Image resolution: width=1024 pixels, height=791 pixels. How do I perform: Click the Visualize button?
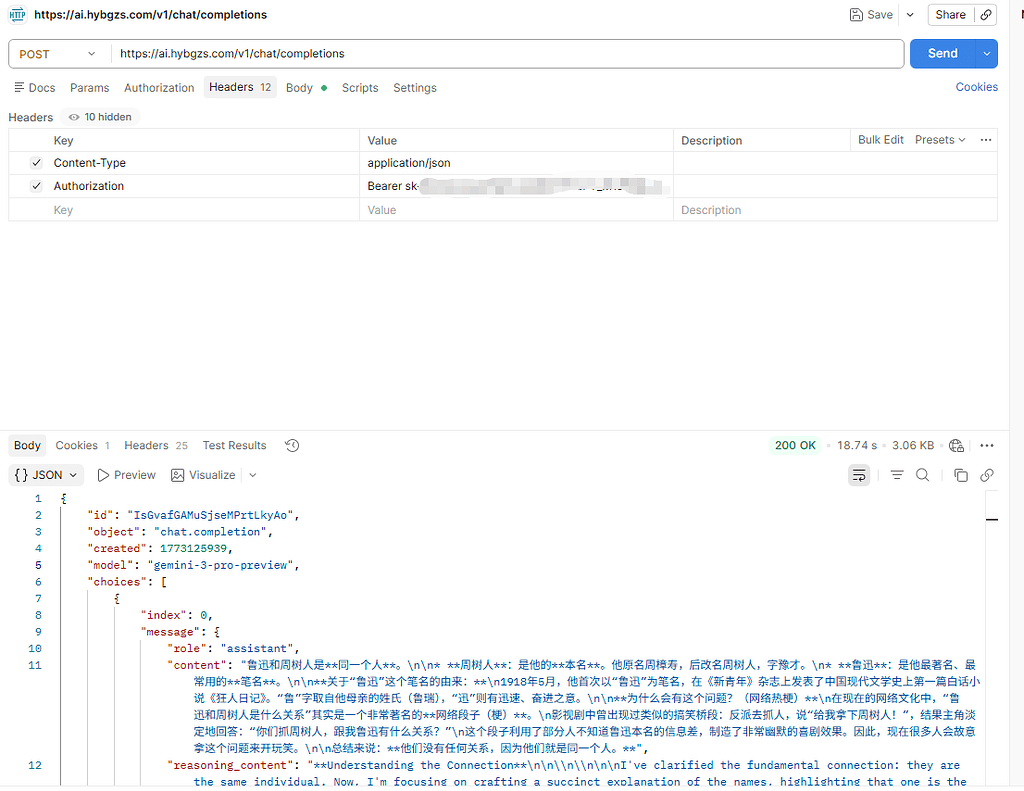point(203,475)
